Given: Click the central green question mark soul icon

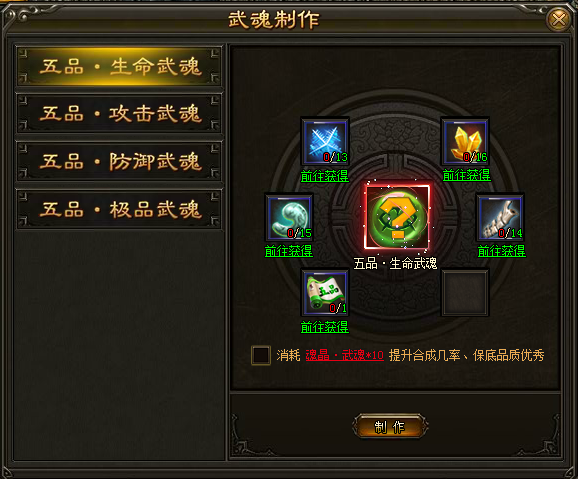Looking at the screenshot, I should coord(397,217).
